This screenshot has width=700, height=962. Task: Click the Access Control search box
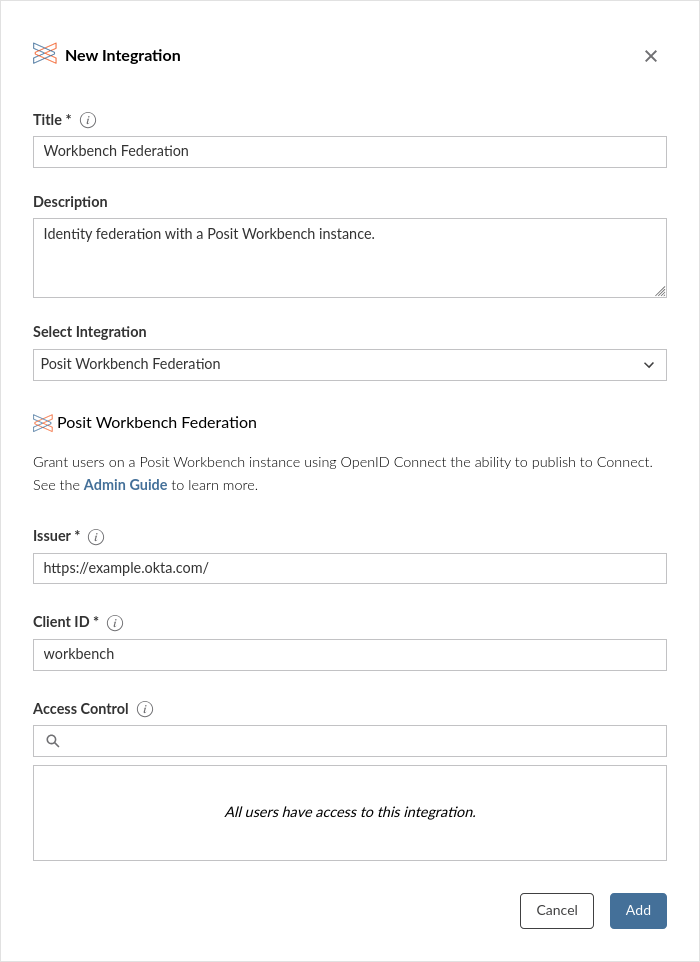point(350,740)
